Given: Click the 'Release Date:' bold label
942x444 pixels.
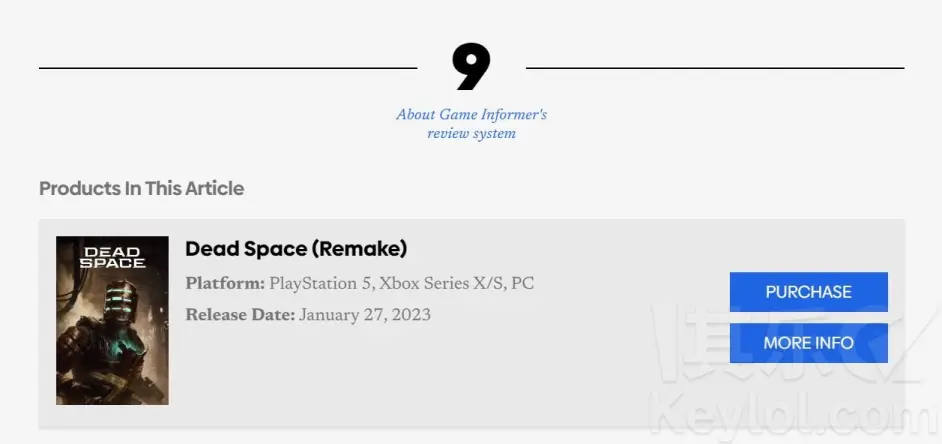Looking at the screenshot, I should click(x=240, y=315).
